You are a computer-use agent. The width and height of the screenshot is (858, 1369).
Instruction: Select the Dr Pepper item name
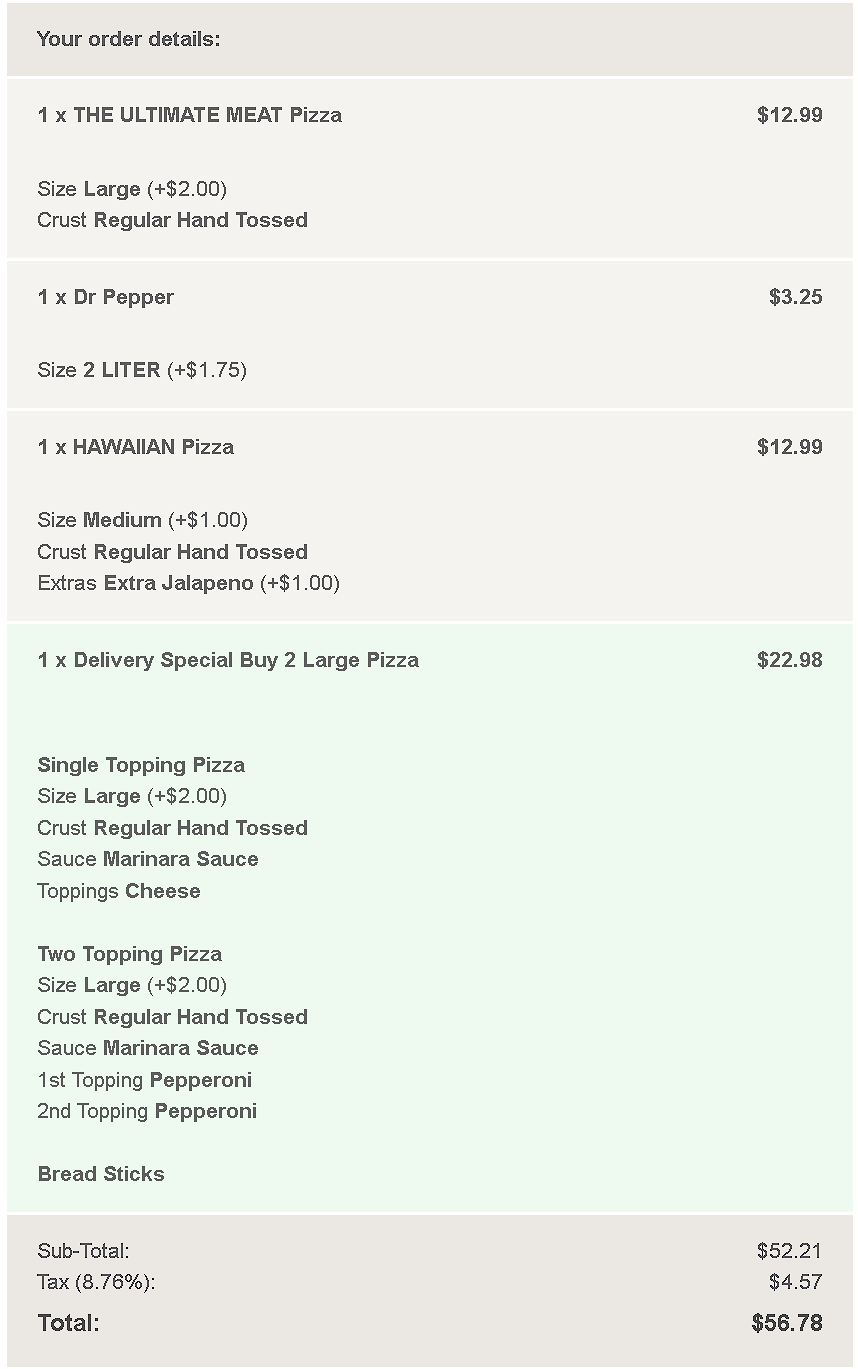point(105,297)
